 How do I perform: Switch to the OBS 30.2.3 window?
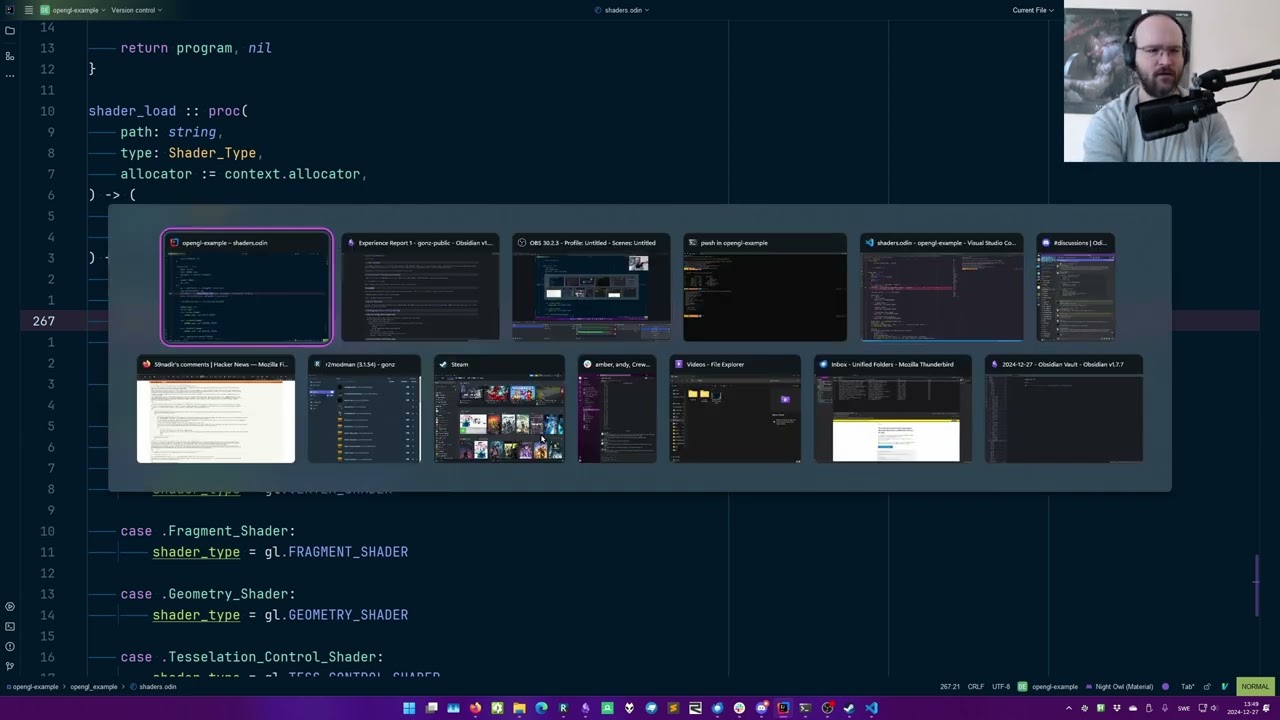click(x=591, y=288)
